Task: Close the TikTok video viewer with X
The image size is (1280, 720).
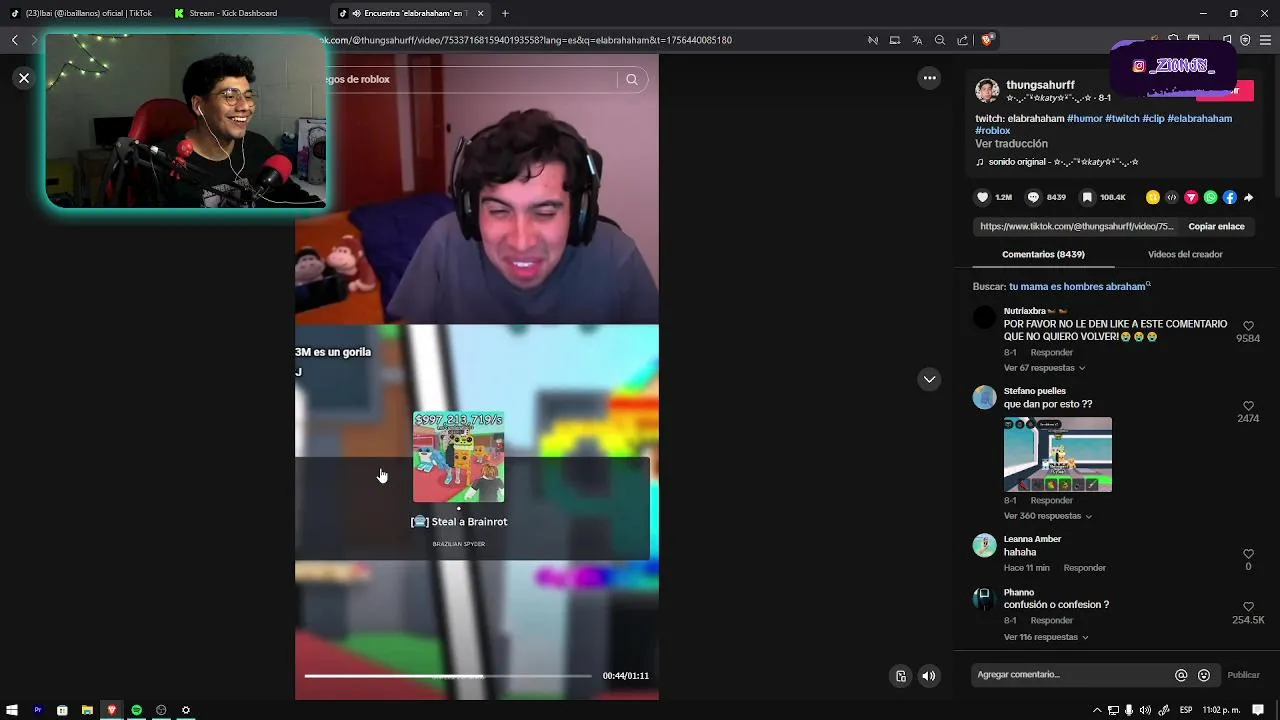Action: tap(24, 78)
